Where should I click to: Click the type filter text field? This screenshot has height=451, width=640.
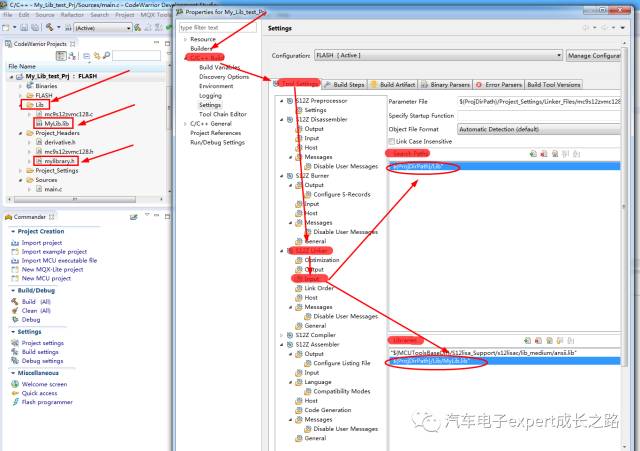pos(218,27)
